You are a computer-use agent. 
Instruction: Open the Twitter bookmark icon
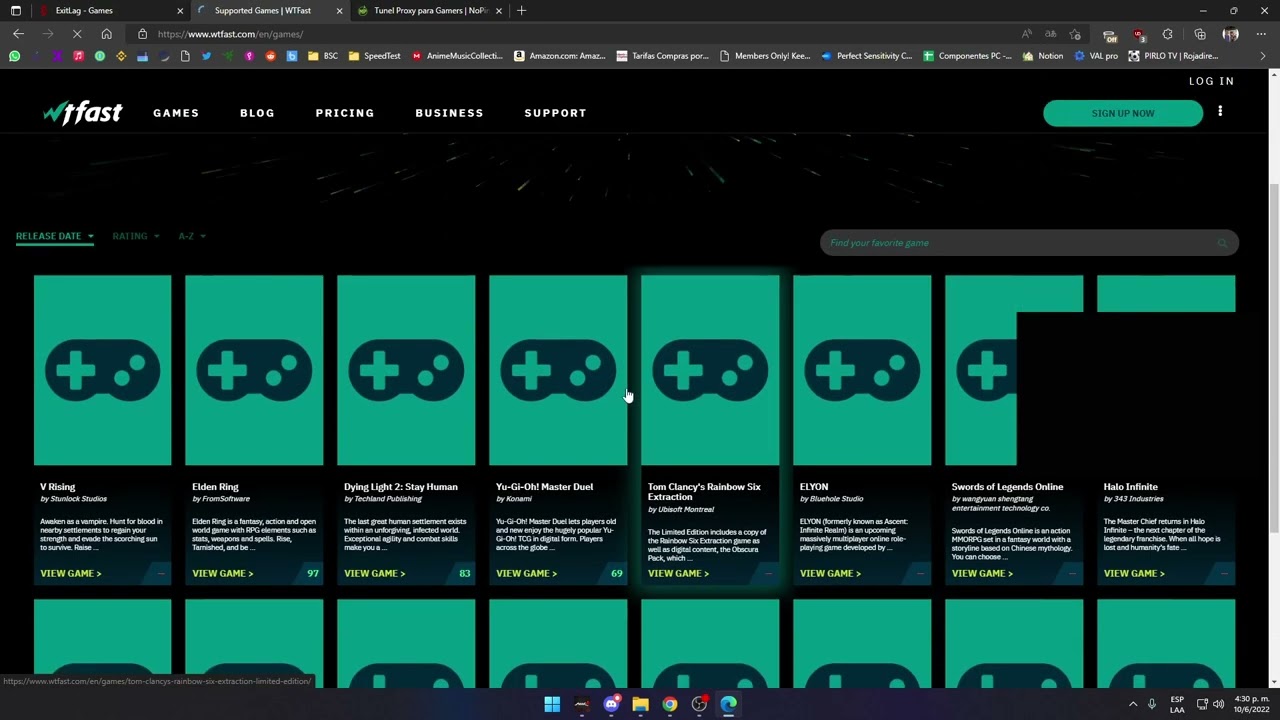point(206,56)
